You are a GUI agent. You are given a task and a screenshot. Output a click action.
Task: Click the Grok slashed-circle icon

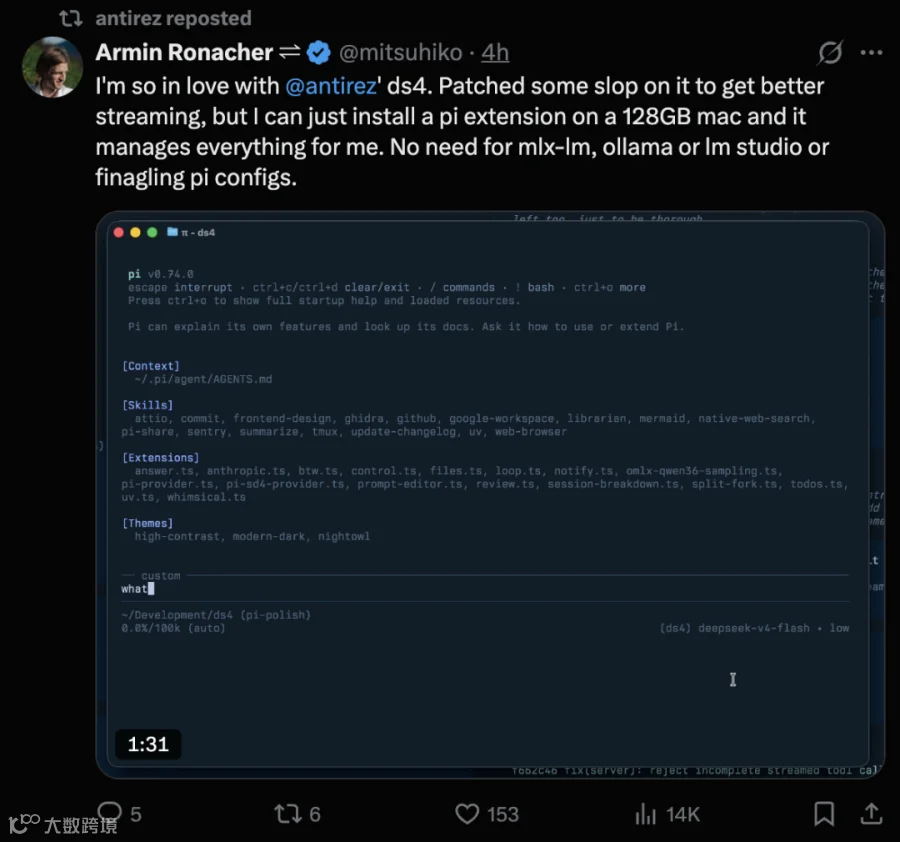[830, 53]
